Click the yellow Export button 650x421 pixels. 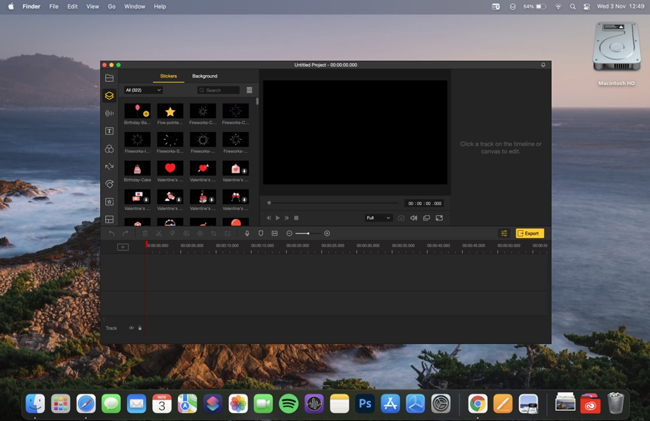pyautogui.click(x=530, y=234)
